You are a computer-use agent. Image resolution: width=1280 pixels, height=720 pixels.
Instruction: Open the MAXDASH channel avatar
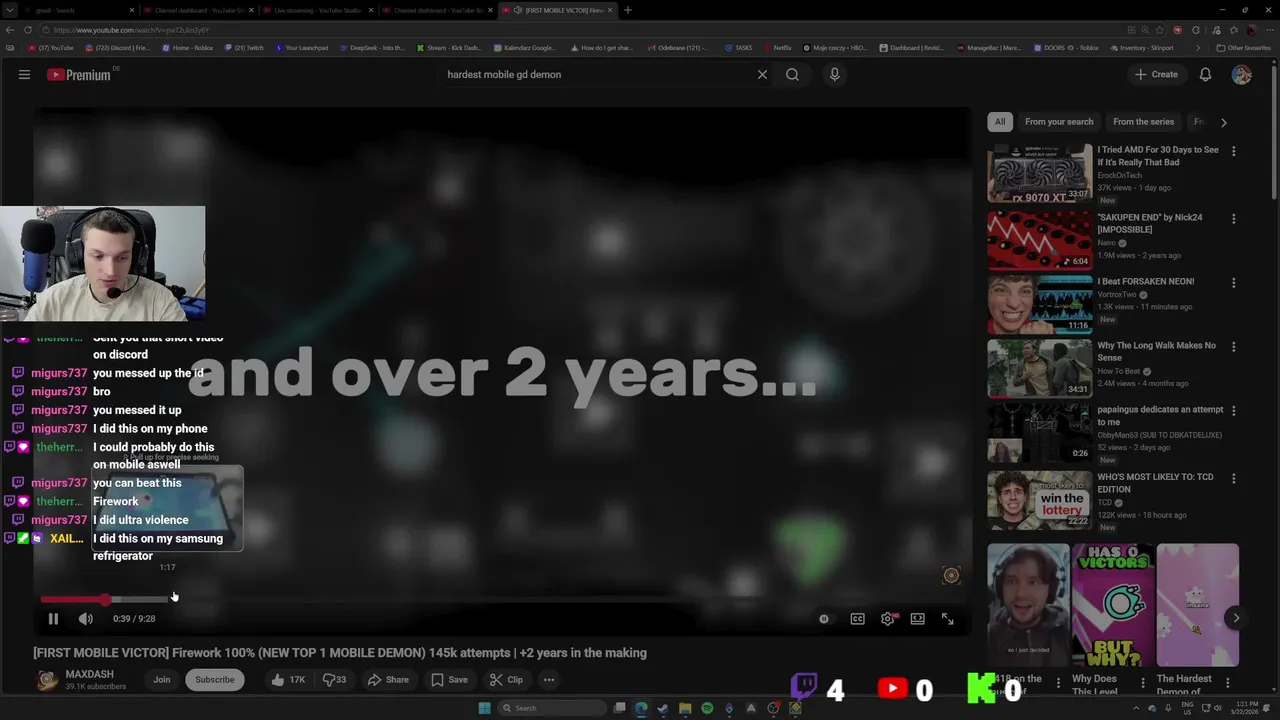pyautogui.click(x=47, y=680)
